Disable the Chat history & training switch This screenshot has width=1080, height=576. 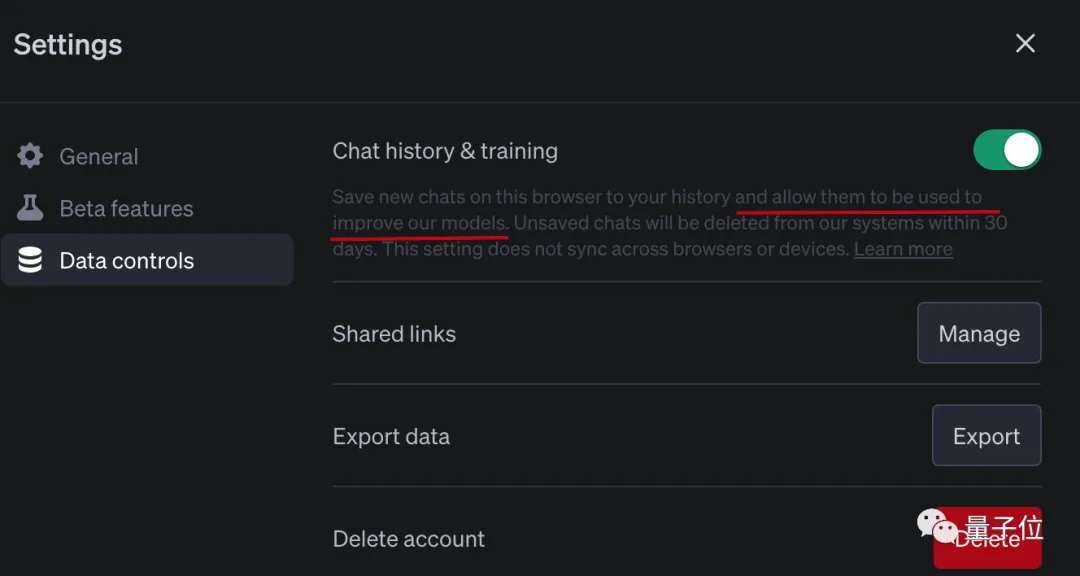tap(1007, 150)
